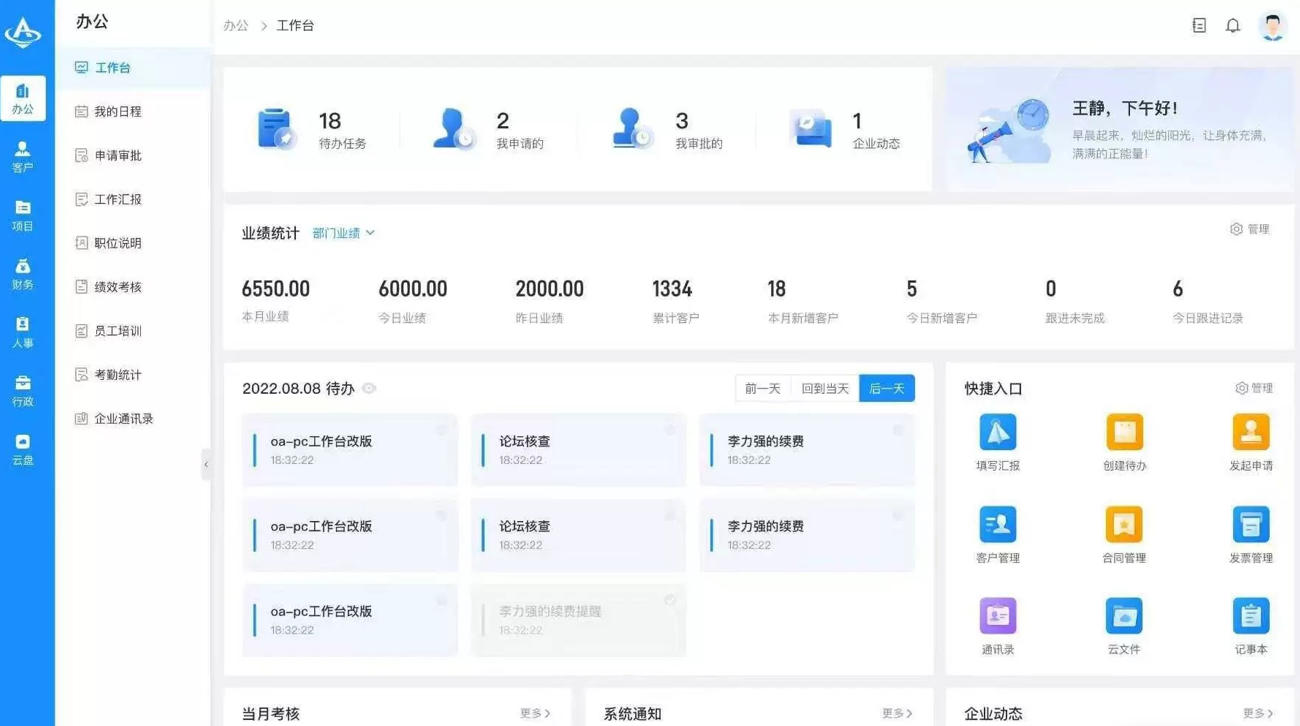Click the app logo at top left
This screenshot has height=726, width=1300.
22,32
